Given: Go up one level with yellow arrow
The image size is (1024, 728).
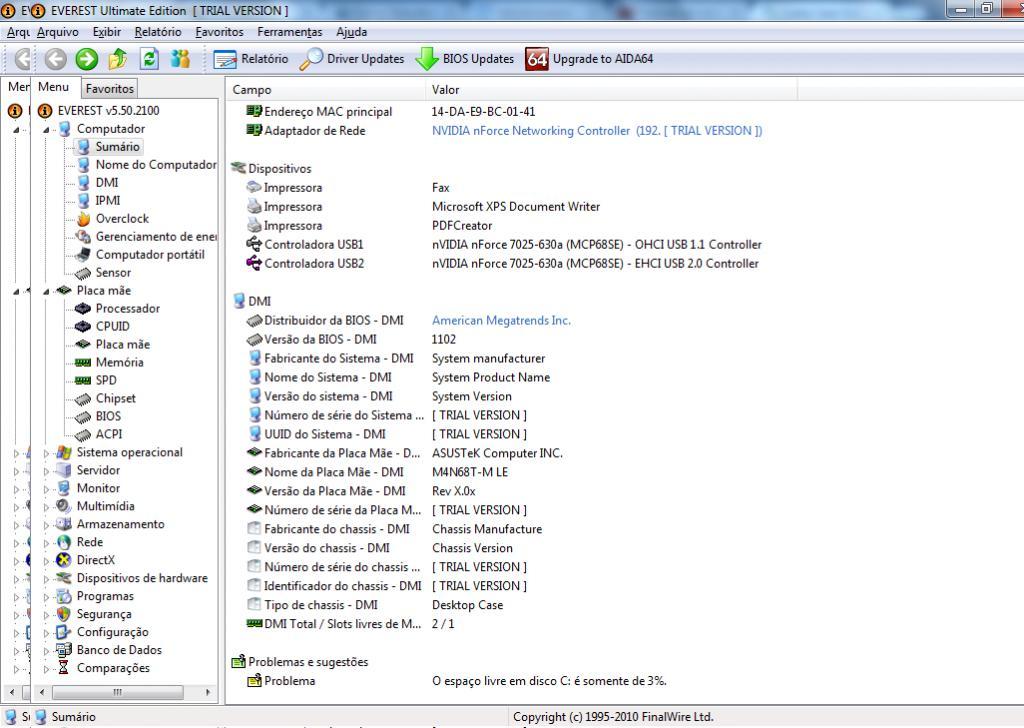Looking at the screenshot, I should [118, 59].
